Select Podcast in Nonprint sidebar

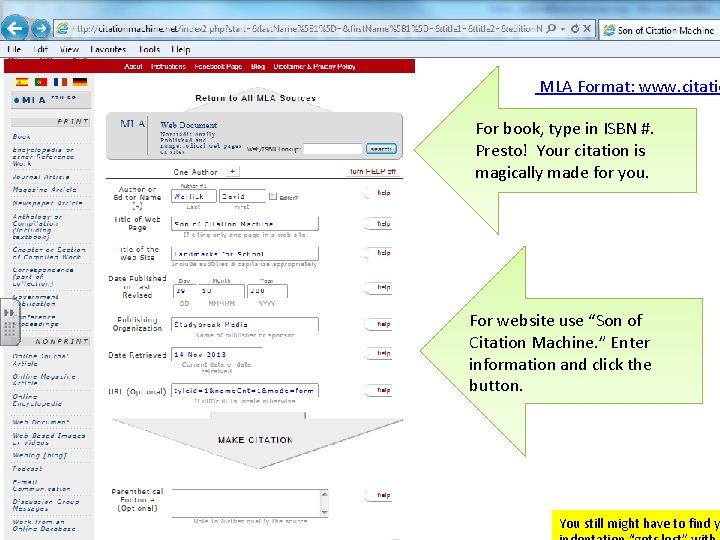point(27,468)
